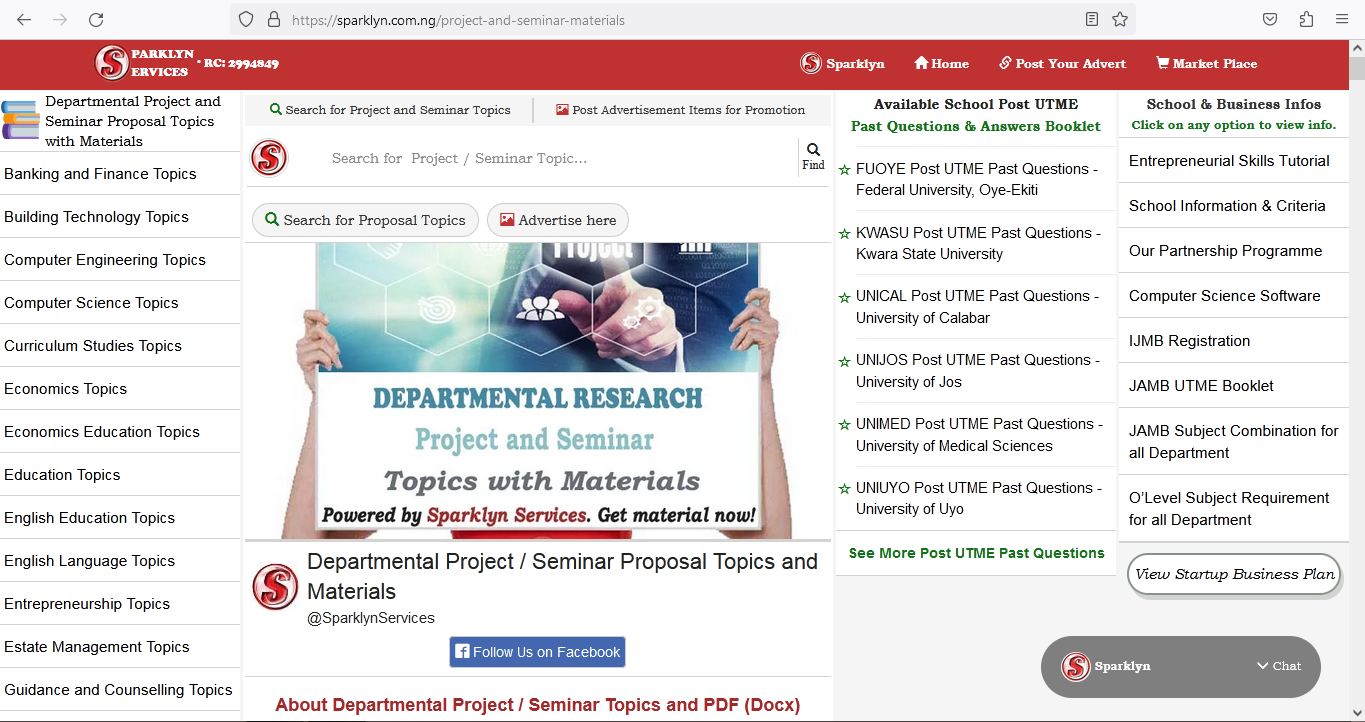Click View Startup Business Plan button

[x=1234, y=574]
